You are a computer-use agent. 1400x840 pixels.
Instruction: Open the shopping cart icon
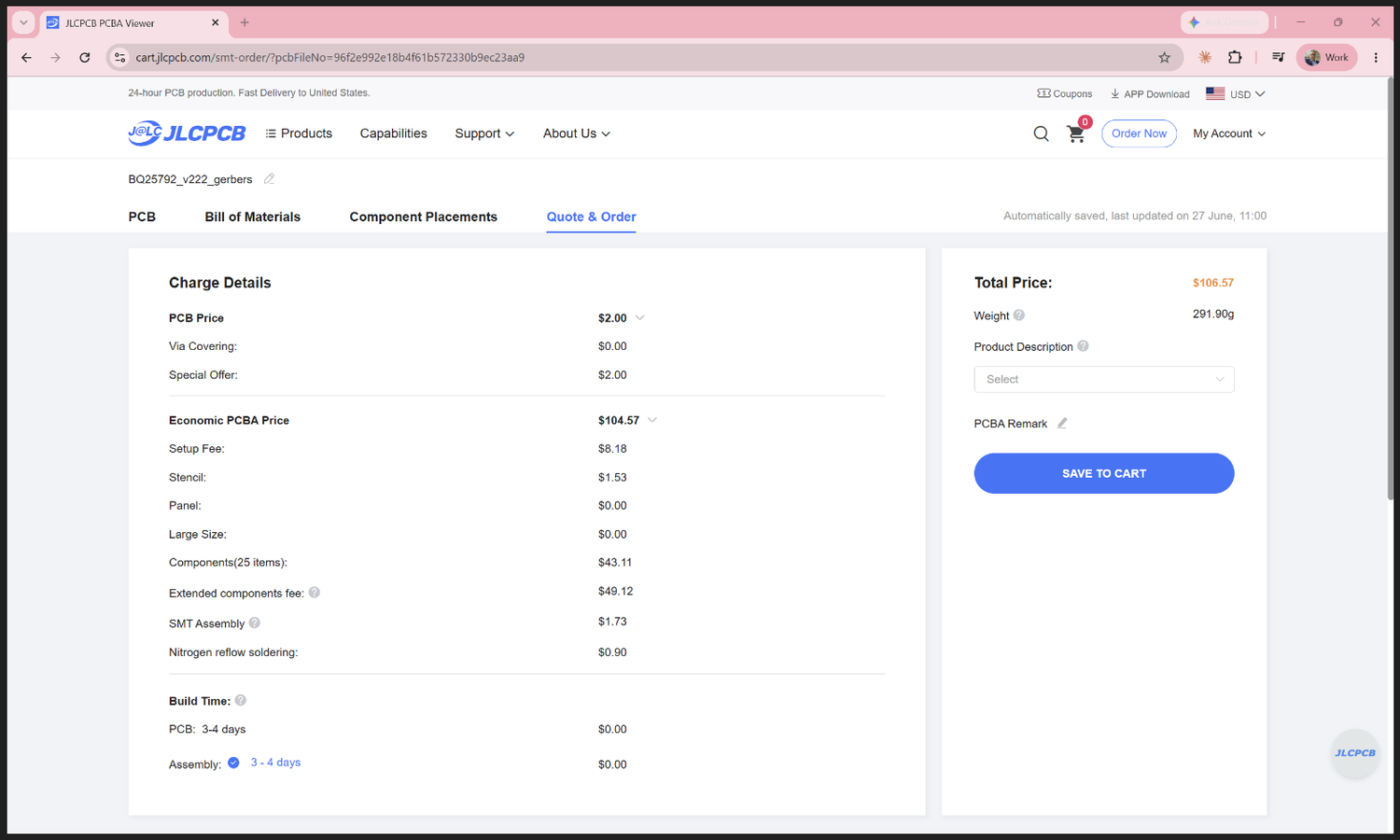pos(1076,133)
